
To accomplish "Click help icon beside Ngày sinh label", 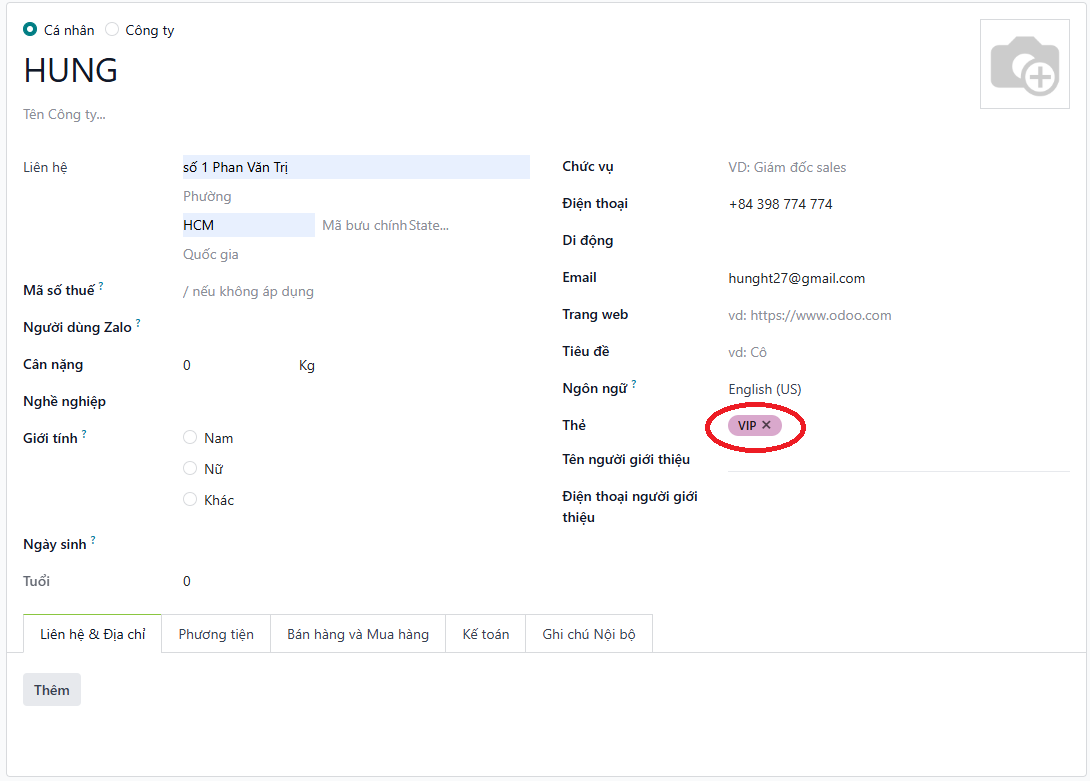I will (93, 540).
